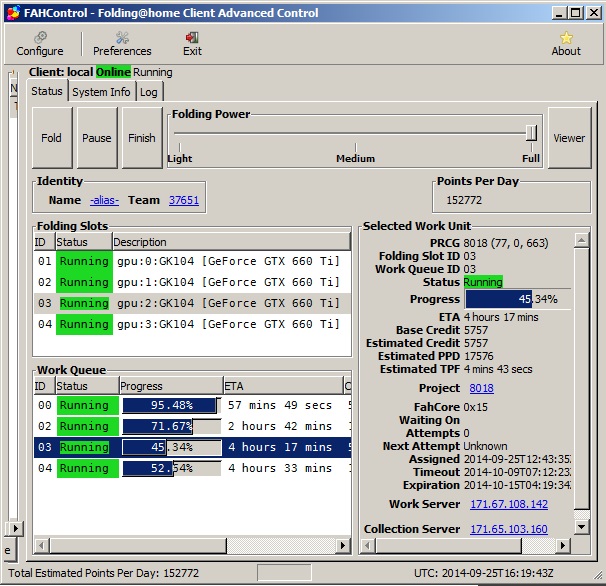Click the Pause button

point(97,138)
